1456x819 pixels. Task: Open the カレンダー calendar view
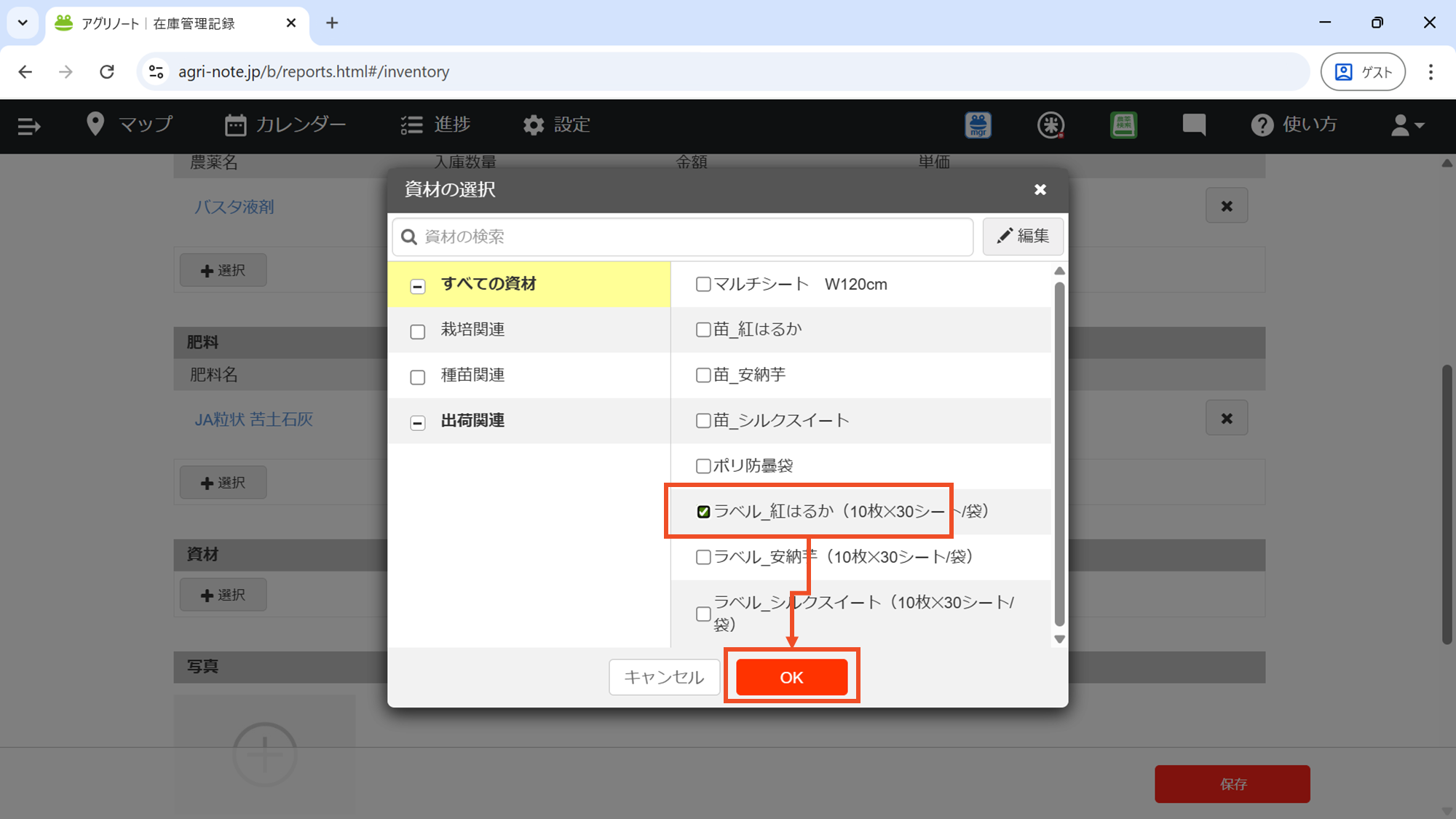click(285, 124)
